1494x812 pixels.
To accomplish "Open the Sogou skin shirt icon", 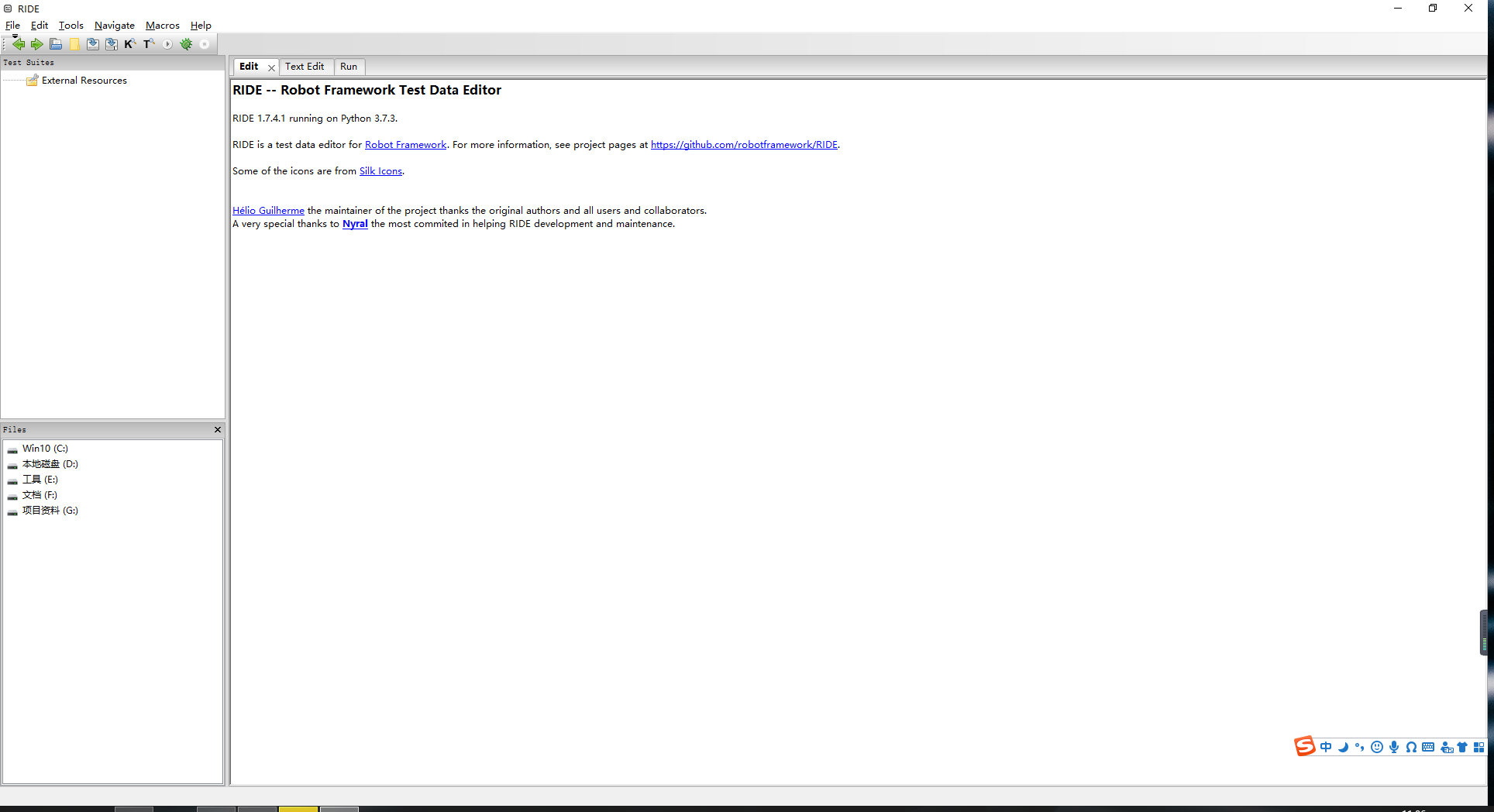I will [x=1462, y=747].
